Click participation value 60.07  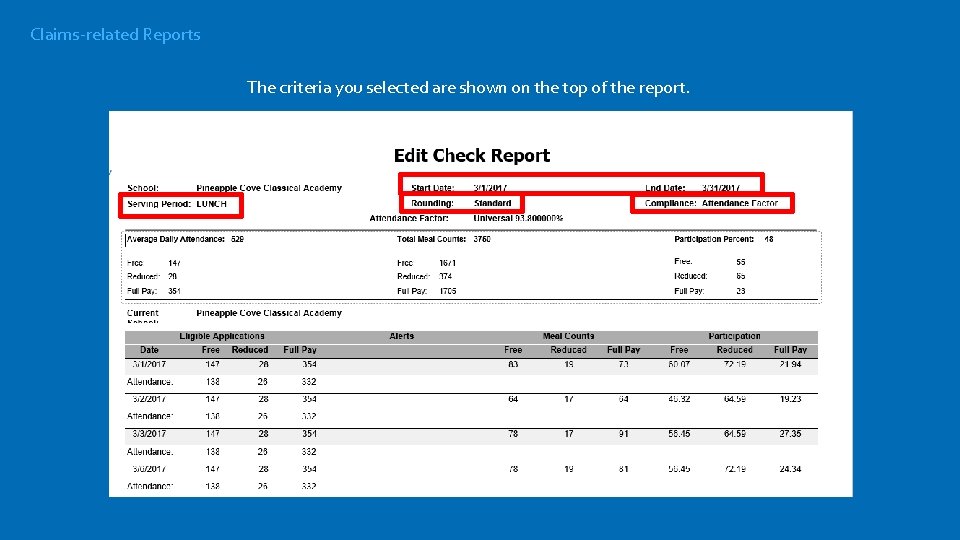click(x=679, y=364)
